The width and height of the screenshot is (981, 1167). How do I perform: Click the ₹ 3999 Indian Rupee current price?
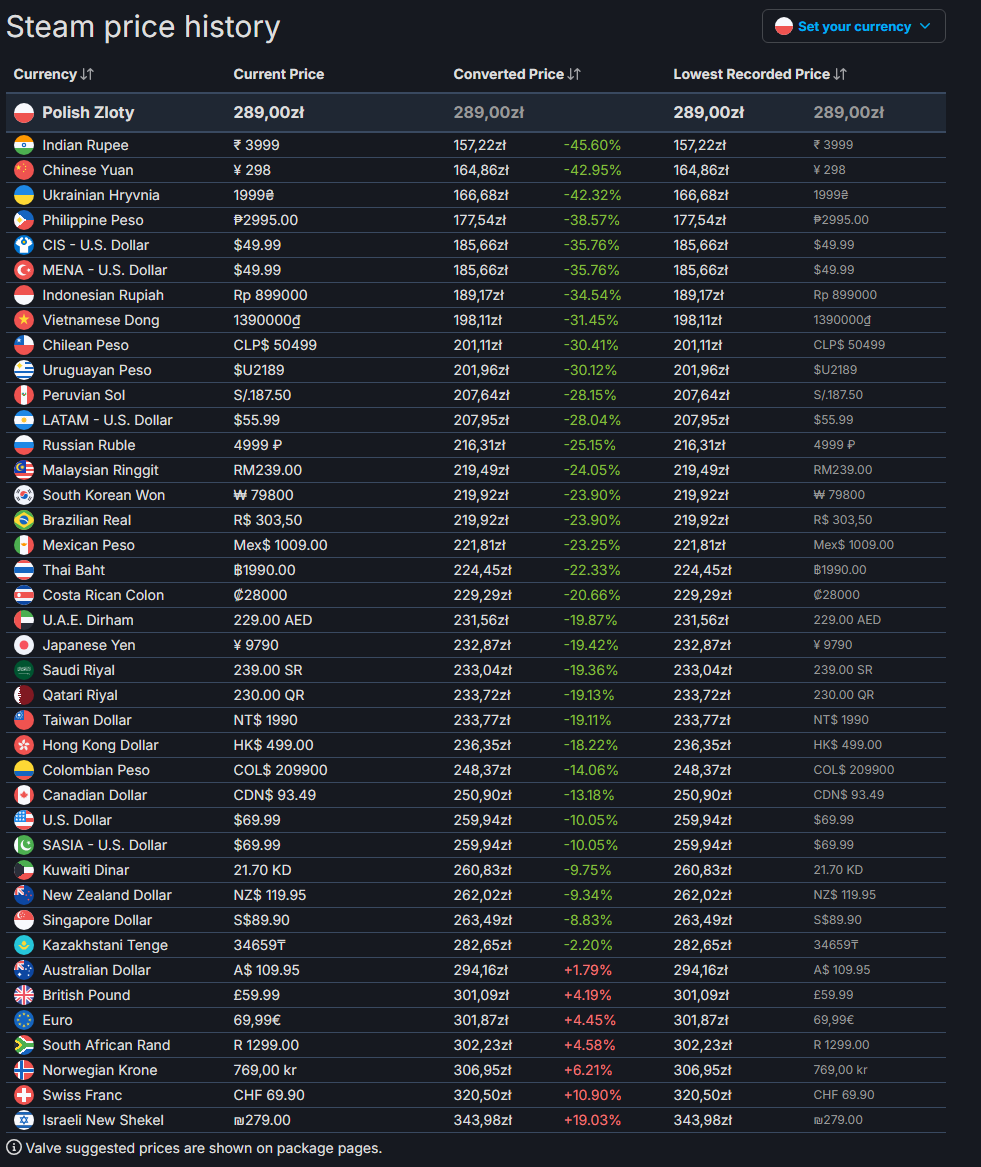256,145
